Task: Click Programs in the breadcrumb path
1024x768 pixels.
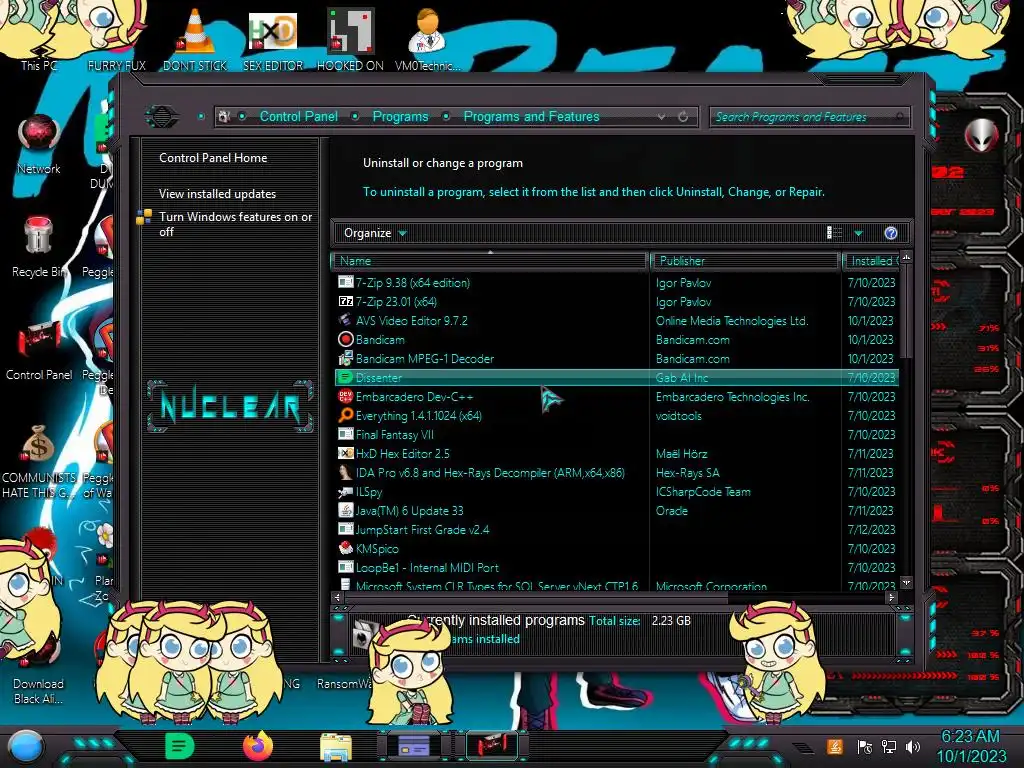Action: pyautogui.click(x=400, y=117)
